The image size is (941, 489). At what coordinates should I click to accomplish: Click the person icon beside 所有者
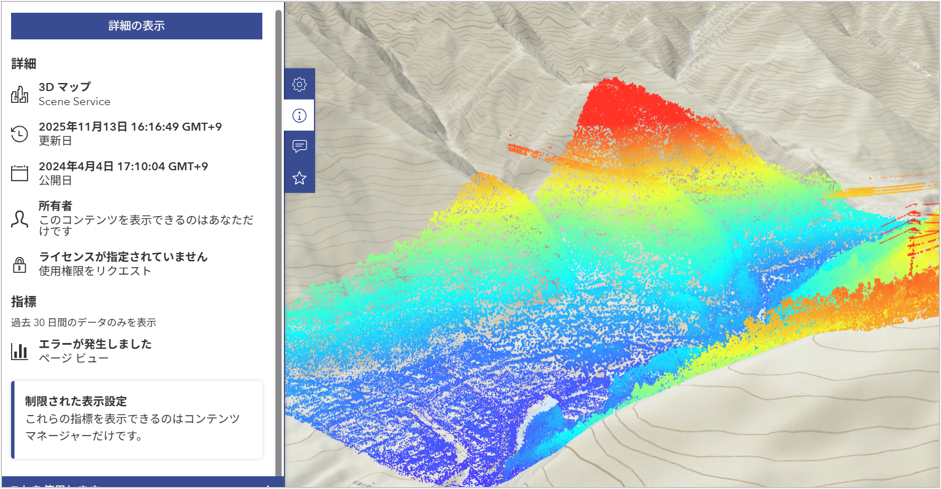19,218
